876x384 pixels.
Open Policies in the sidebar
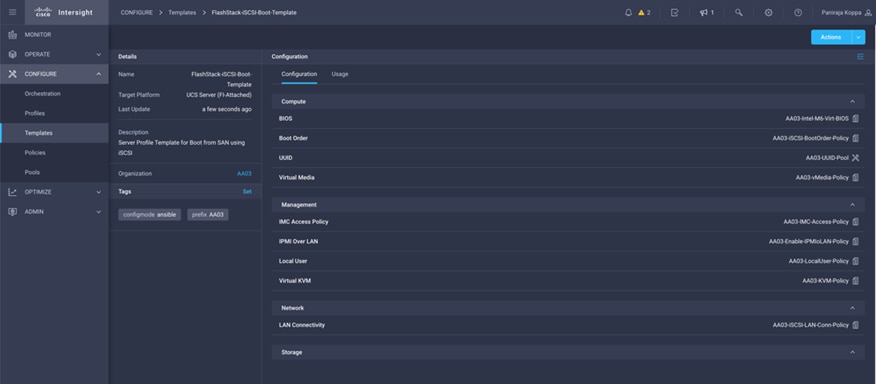tap(35, 153)
